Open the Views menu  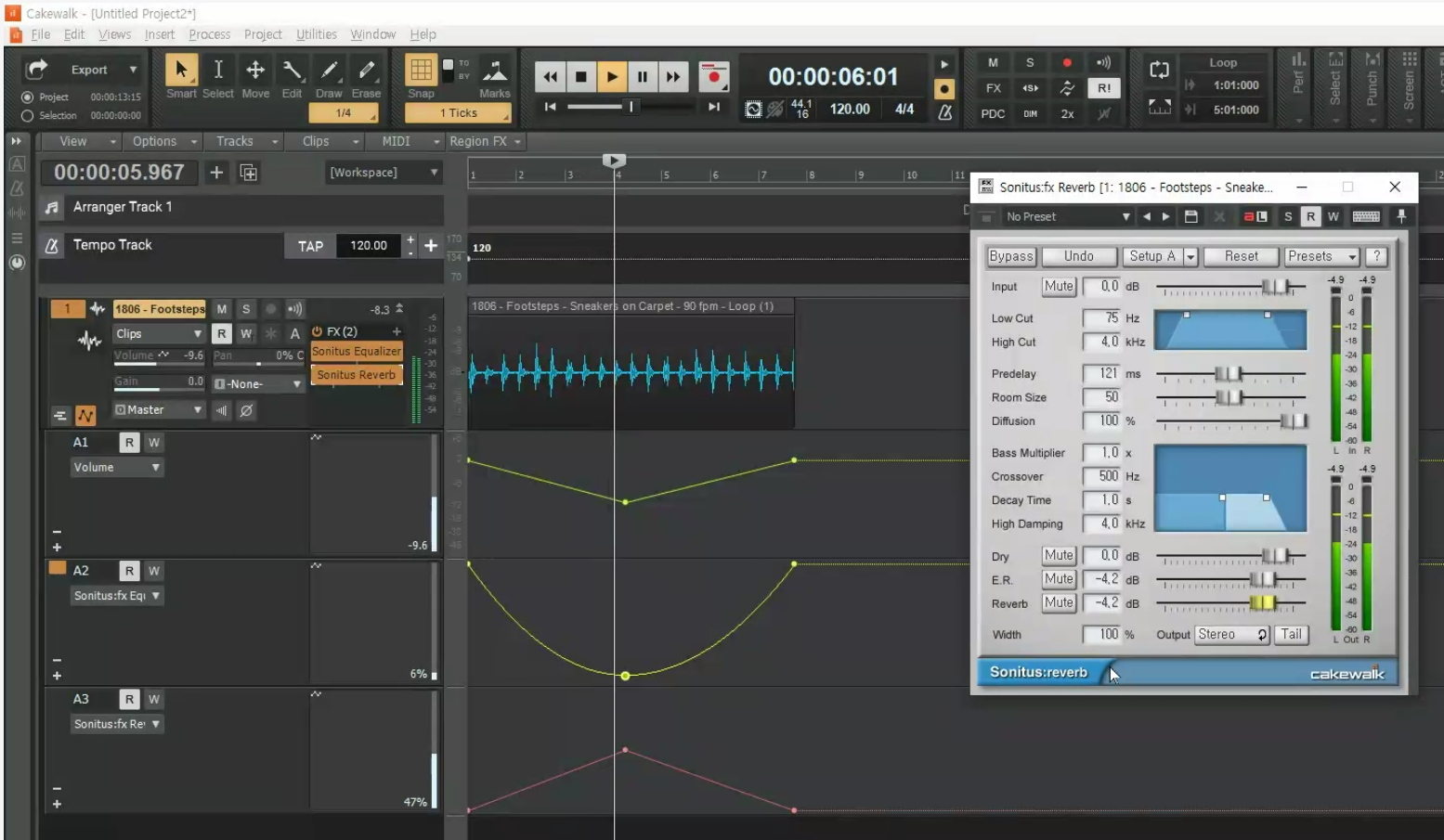(114, 34)
